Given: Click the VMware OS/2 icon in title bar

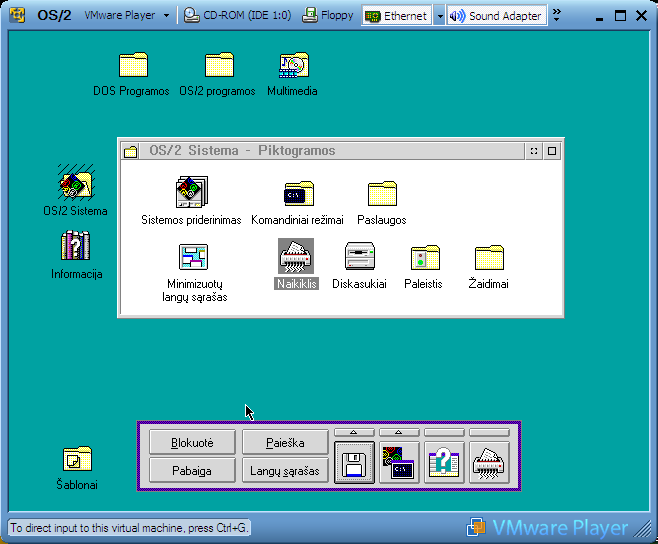Looking at the screenshot, I should pos(17,15).
